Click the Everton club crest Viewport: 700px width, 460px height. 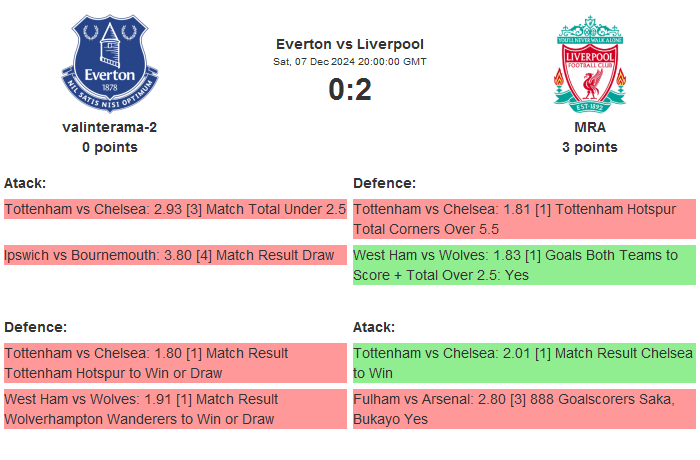click(x=110, y=63)
